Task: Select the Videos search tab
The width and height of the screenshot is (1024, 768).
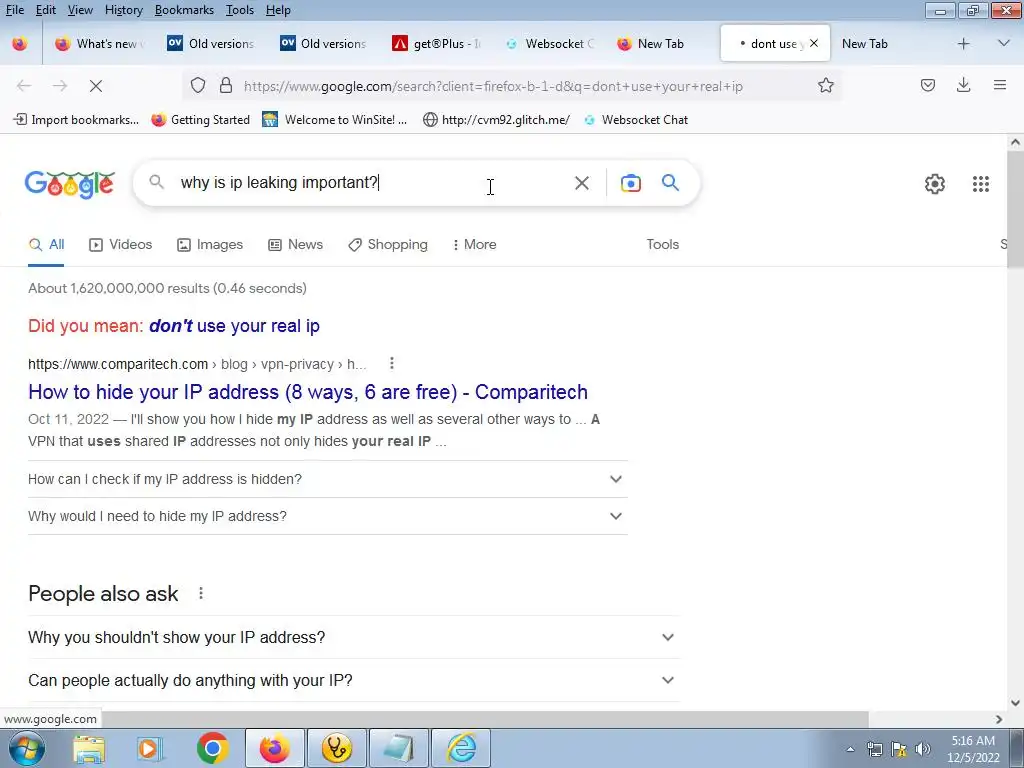Action: pos(121,244)
